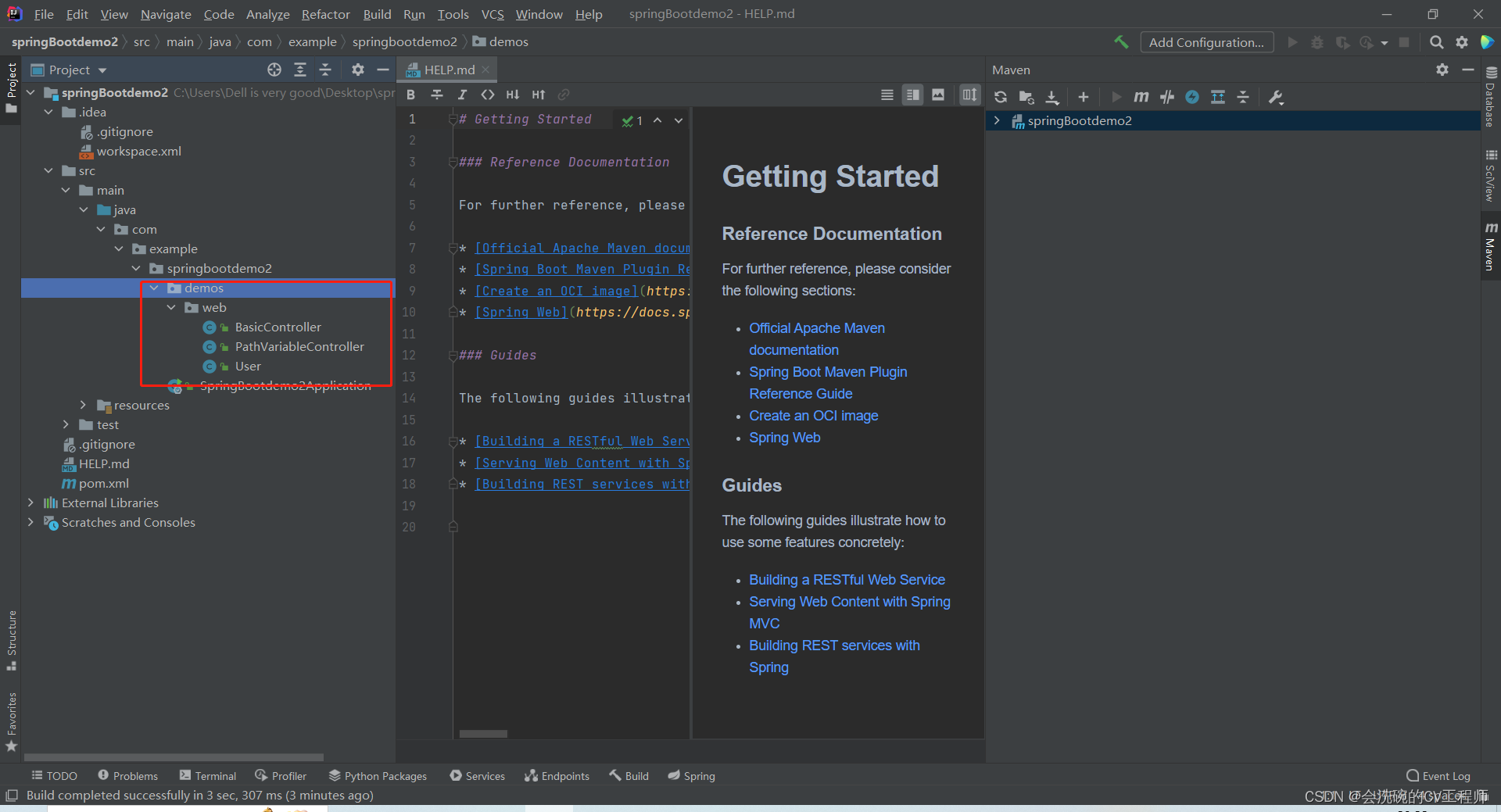Open the Spring tool window tab
This screenshot has height=812, width=1501.
(691, 775)
